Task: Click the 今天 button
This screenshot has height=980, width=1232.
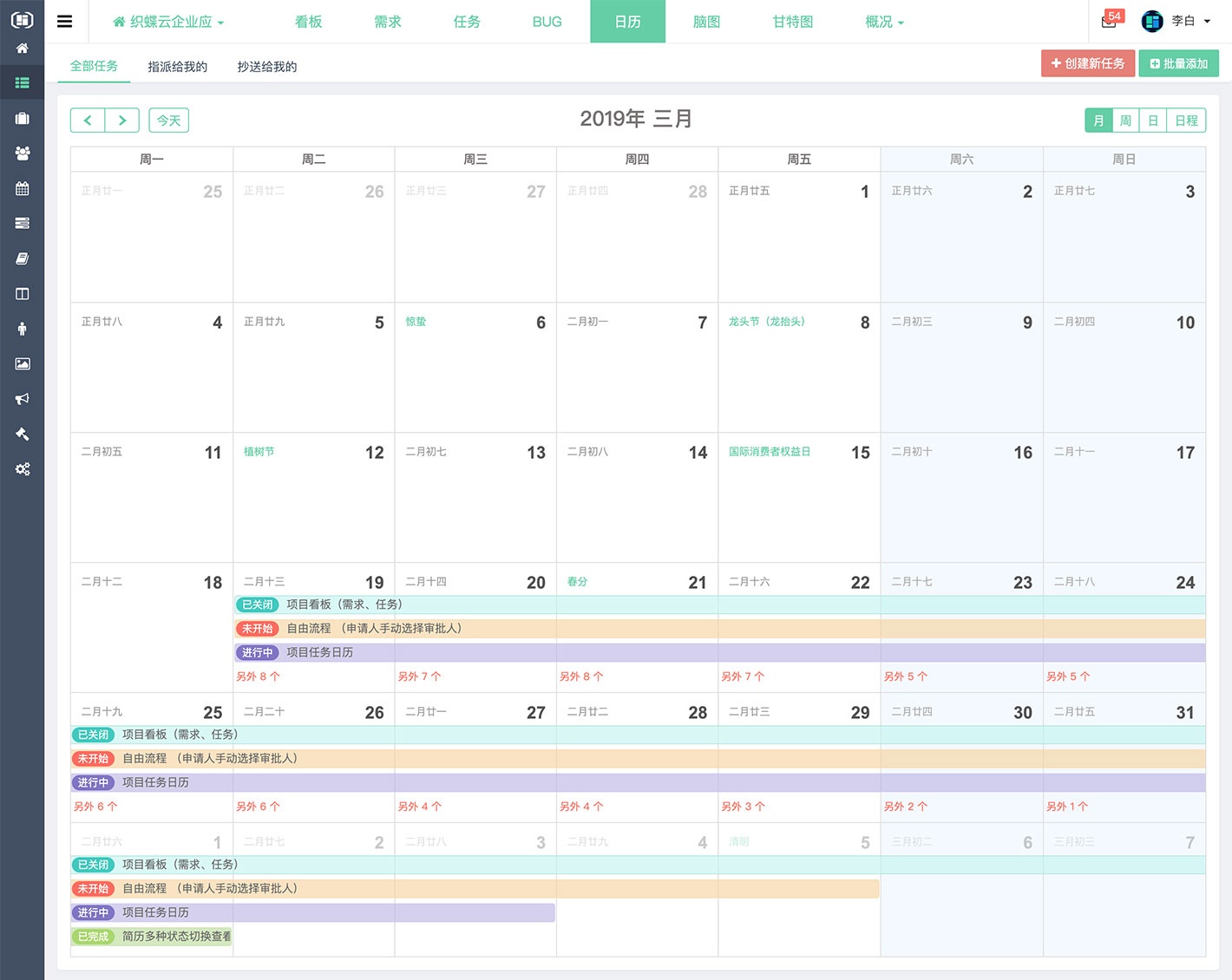Action: [169, 121]
